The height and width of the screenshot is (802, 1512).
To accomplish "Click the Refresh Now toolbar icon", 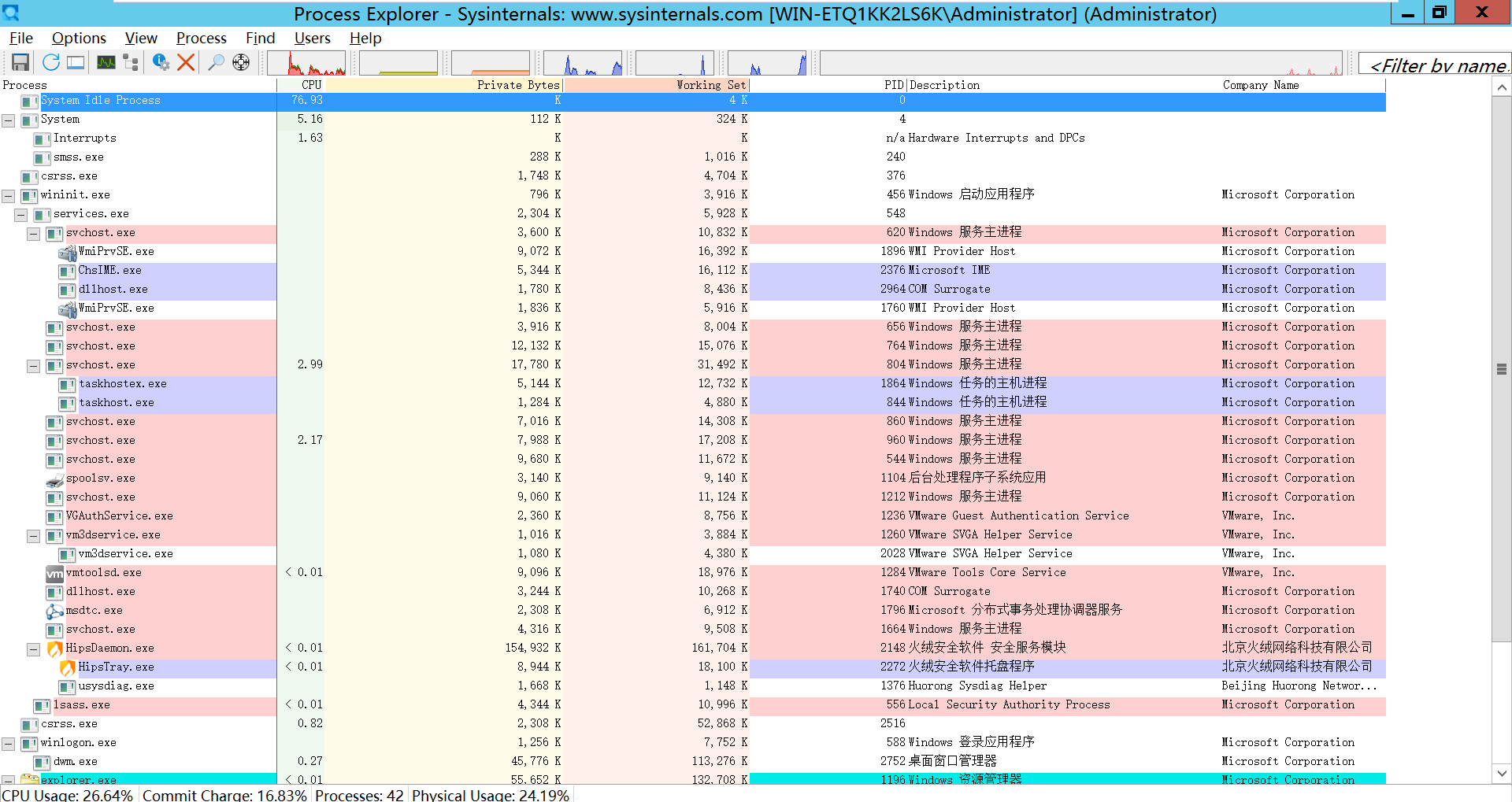I will point(51,62).
